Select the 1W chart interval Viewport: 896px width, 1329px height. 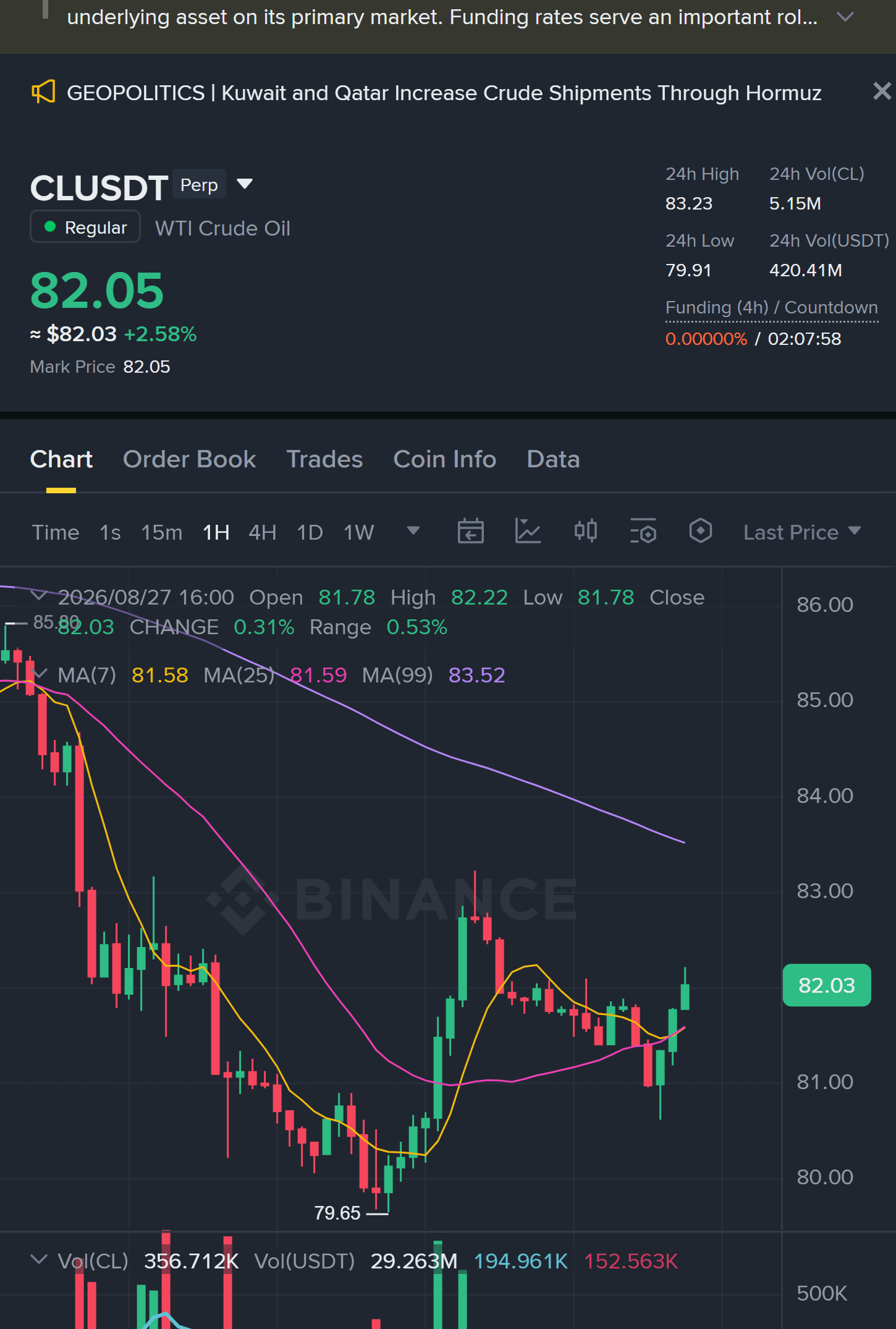click(359, 532)
